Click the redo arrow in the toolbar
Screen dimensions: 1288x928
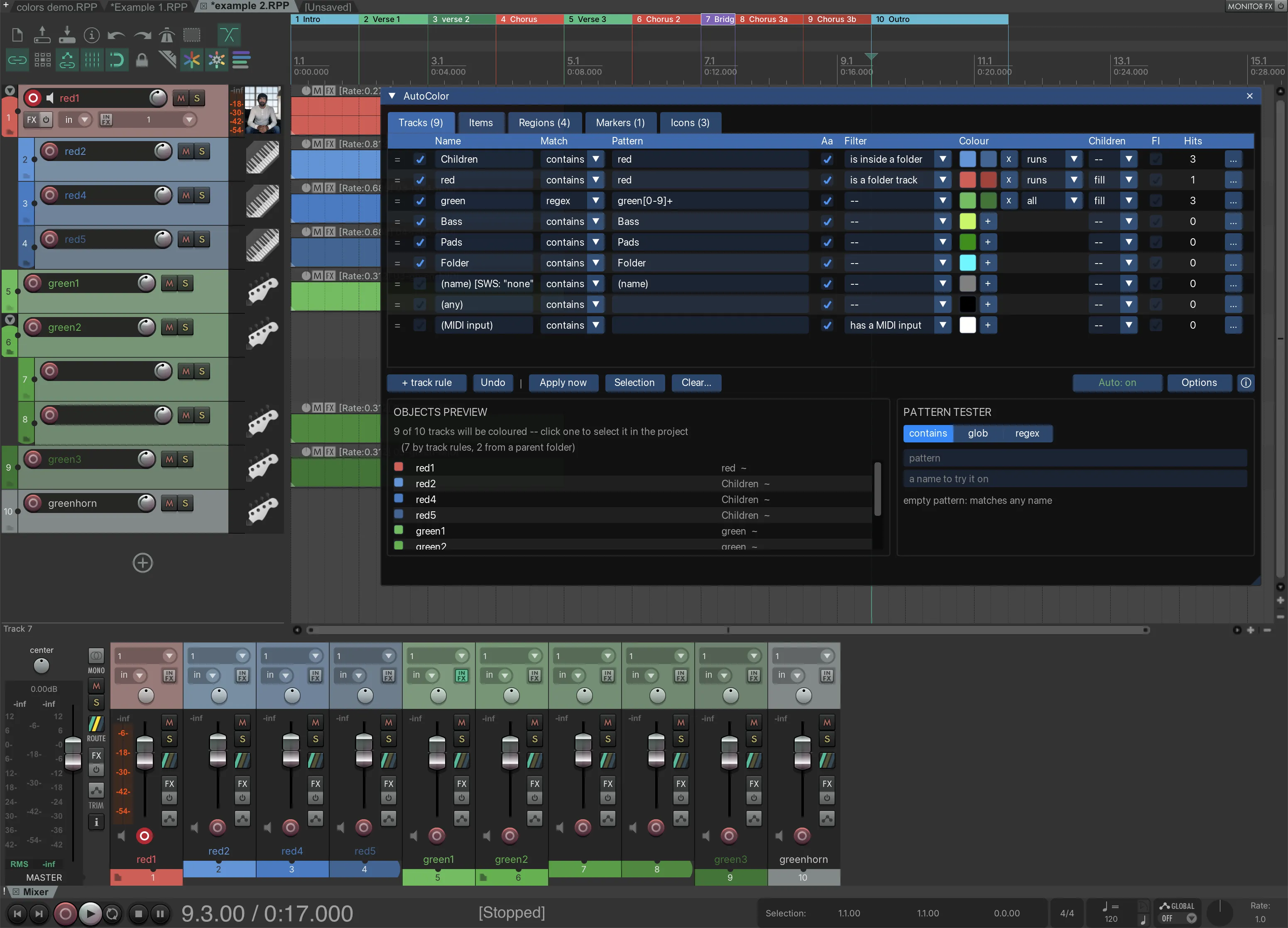142,35
